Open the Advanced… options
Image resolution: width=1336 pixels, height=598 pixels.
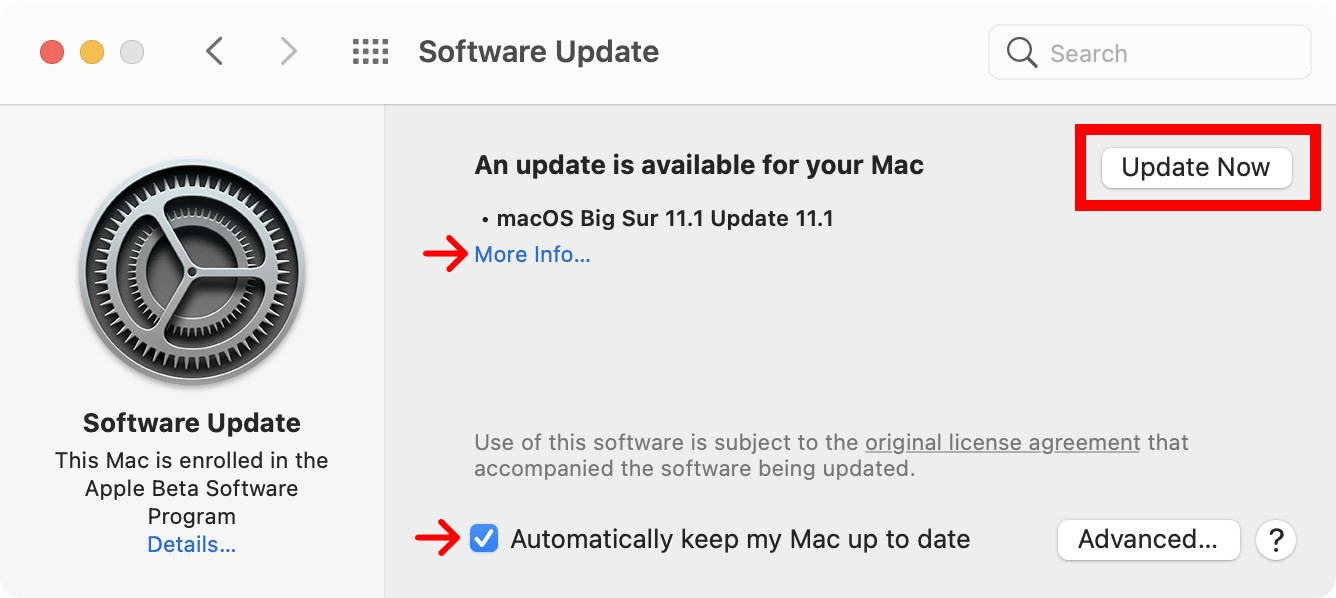pyautogui.click(x=1148, y=540)
